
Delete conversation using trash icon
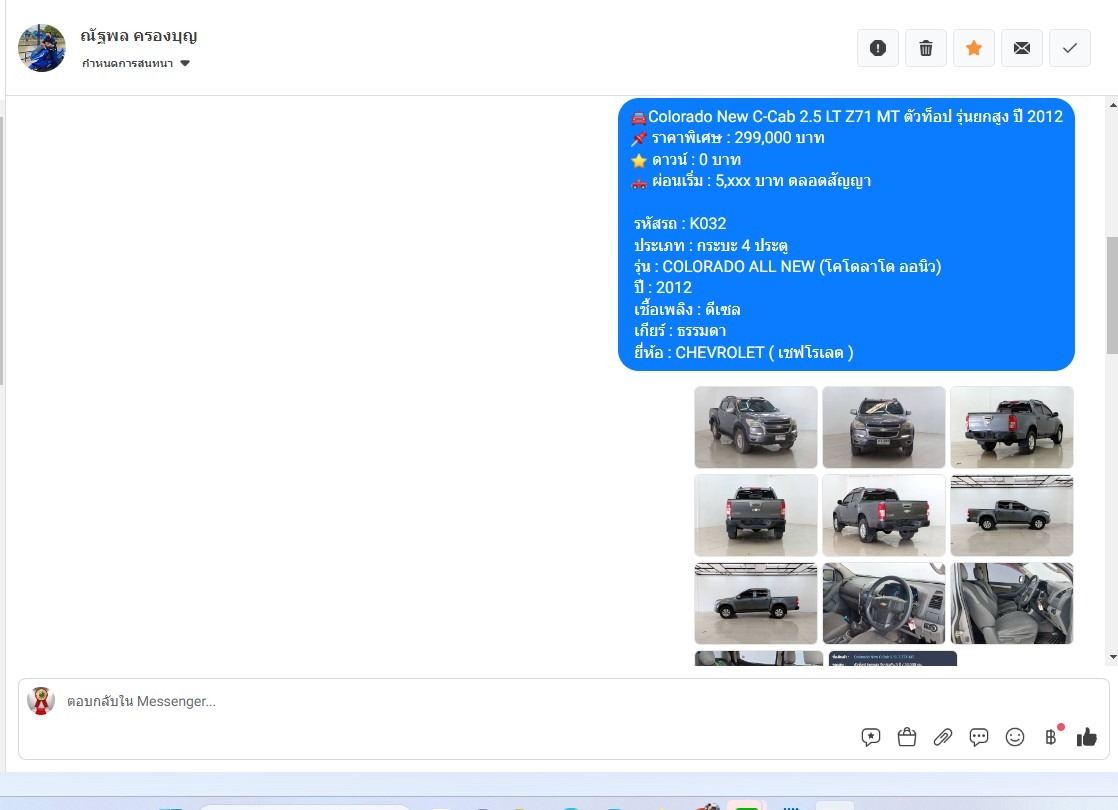click(925, 48)
